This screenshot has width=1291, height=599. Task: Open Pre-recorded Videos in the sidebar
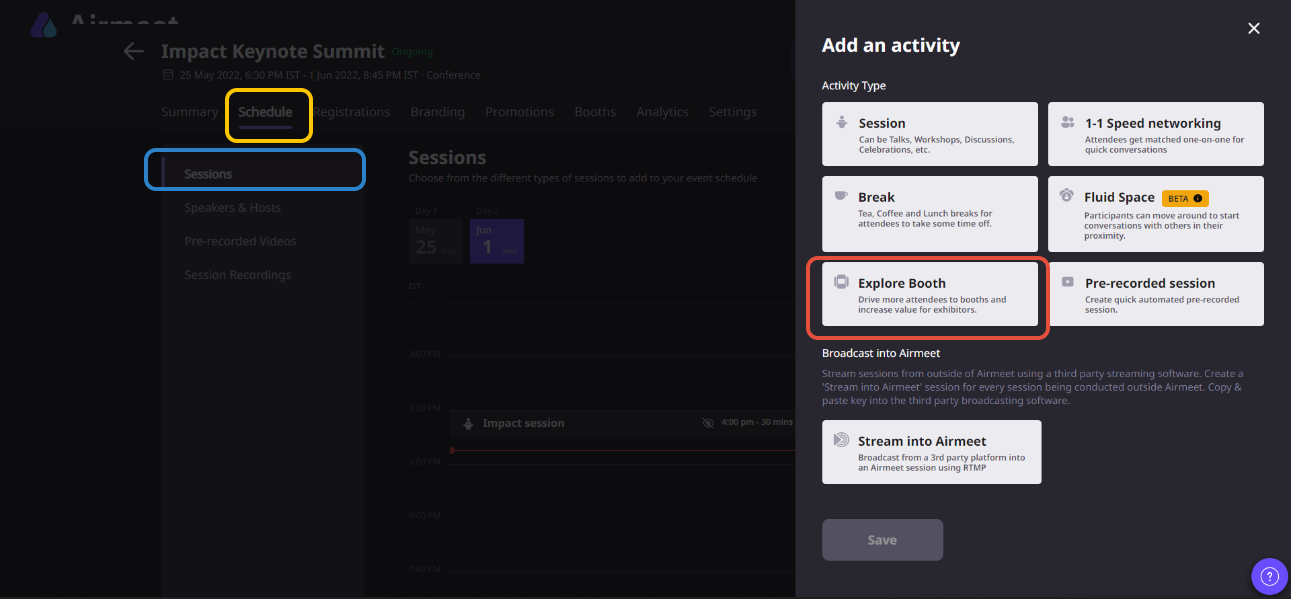(x=240, y=241)
